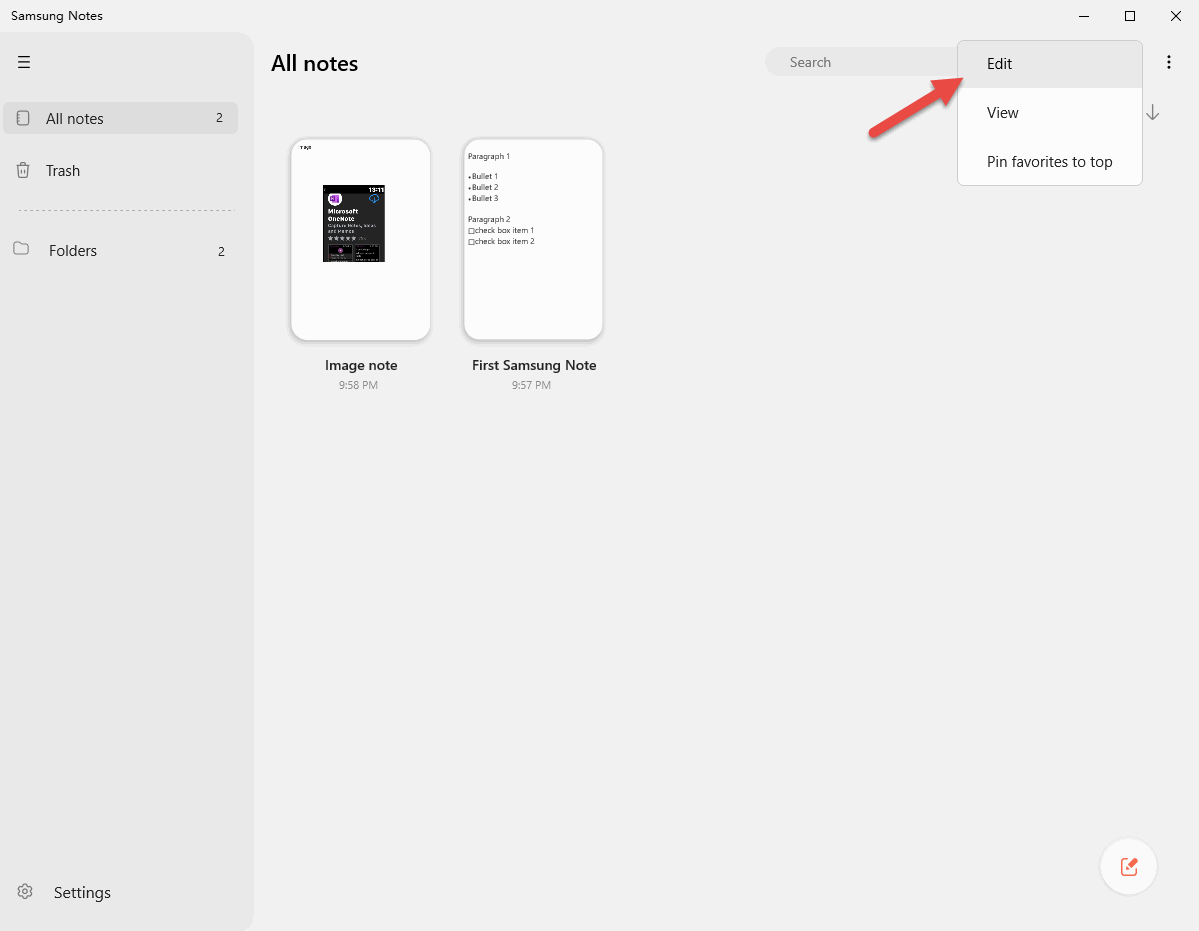1199x931 pixels.
Task: Open the Folders section
Action: 121,251
